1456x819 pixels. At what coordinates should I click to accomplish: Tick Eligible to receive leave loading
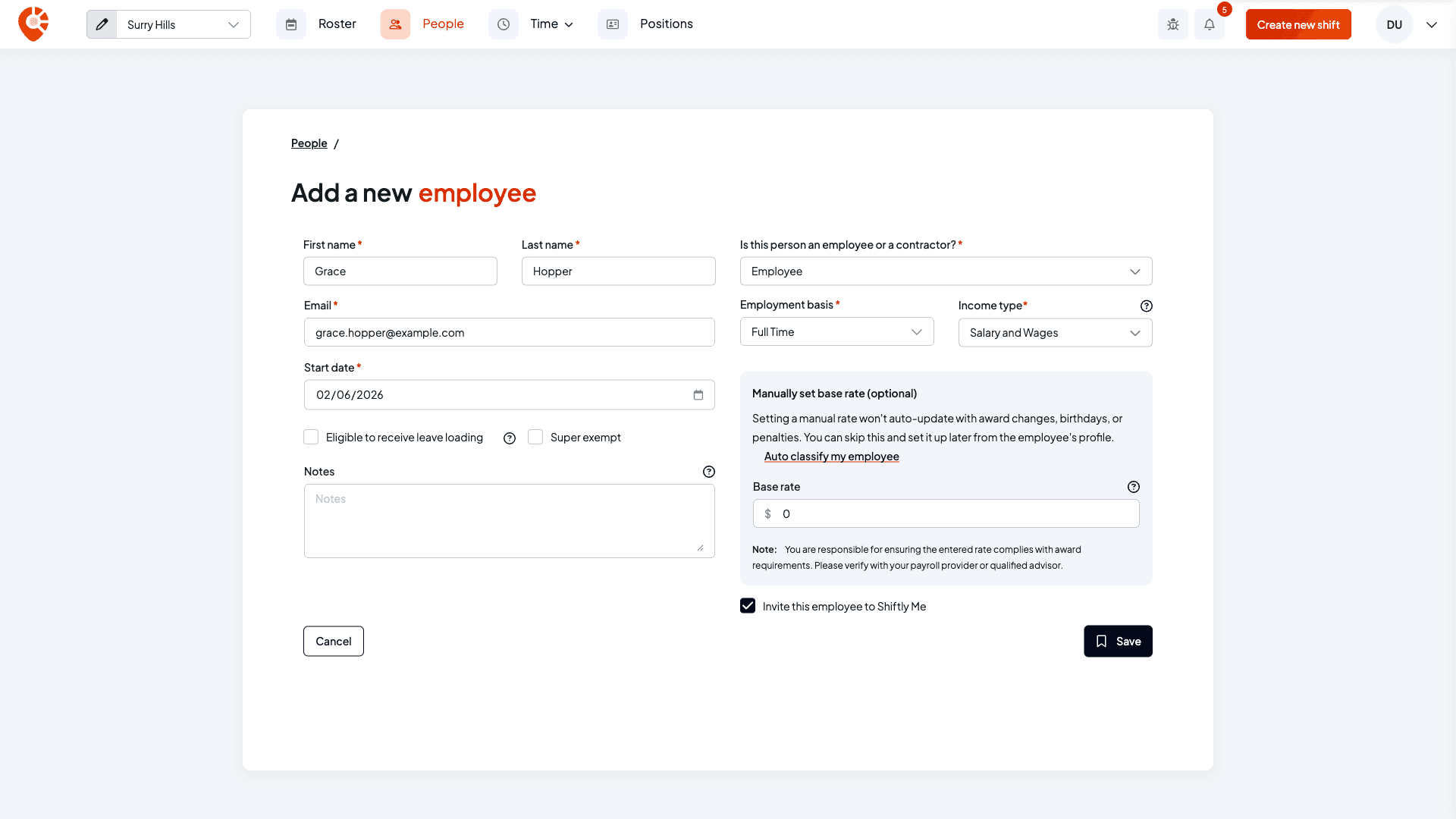point(311,437)
